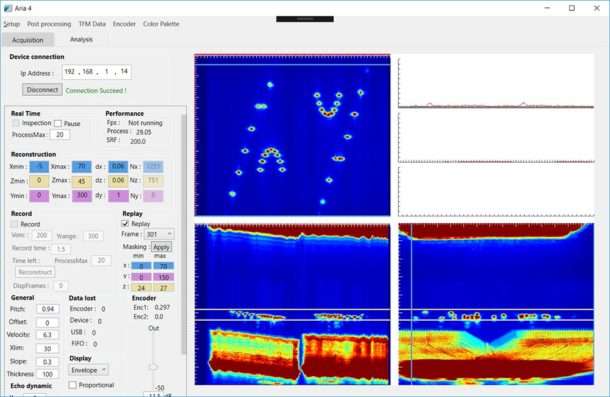This screenshot has height=397, width=610.
Task: Click the Connection Succeed status text
Action: 96,91
